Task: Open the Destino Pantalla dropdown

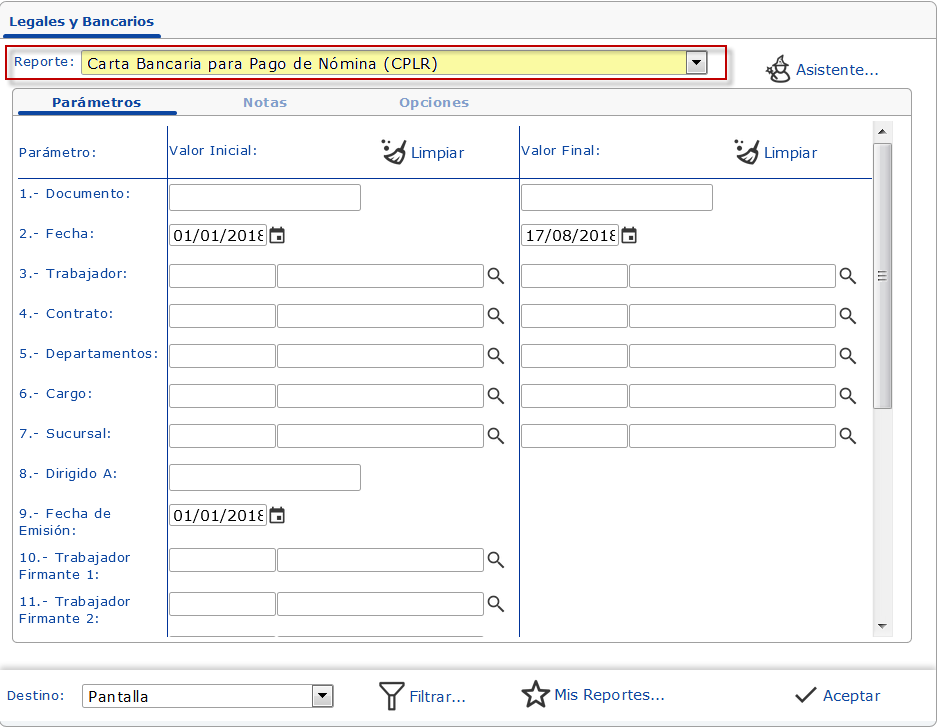Action: click(322, 696)
